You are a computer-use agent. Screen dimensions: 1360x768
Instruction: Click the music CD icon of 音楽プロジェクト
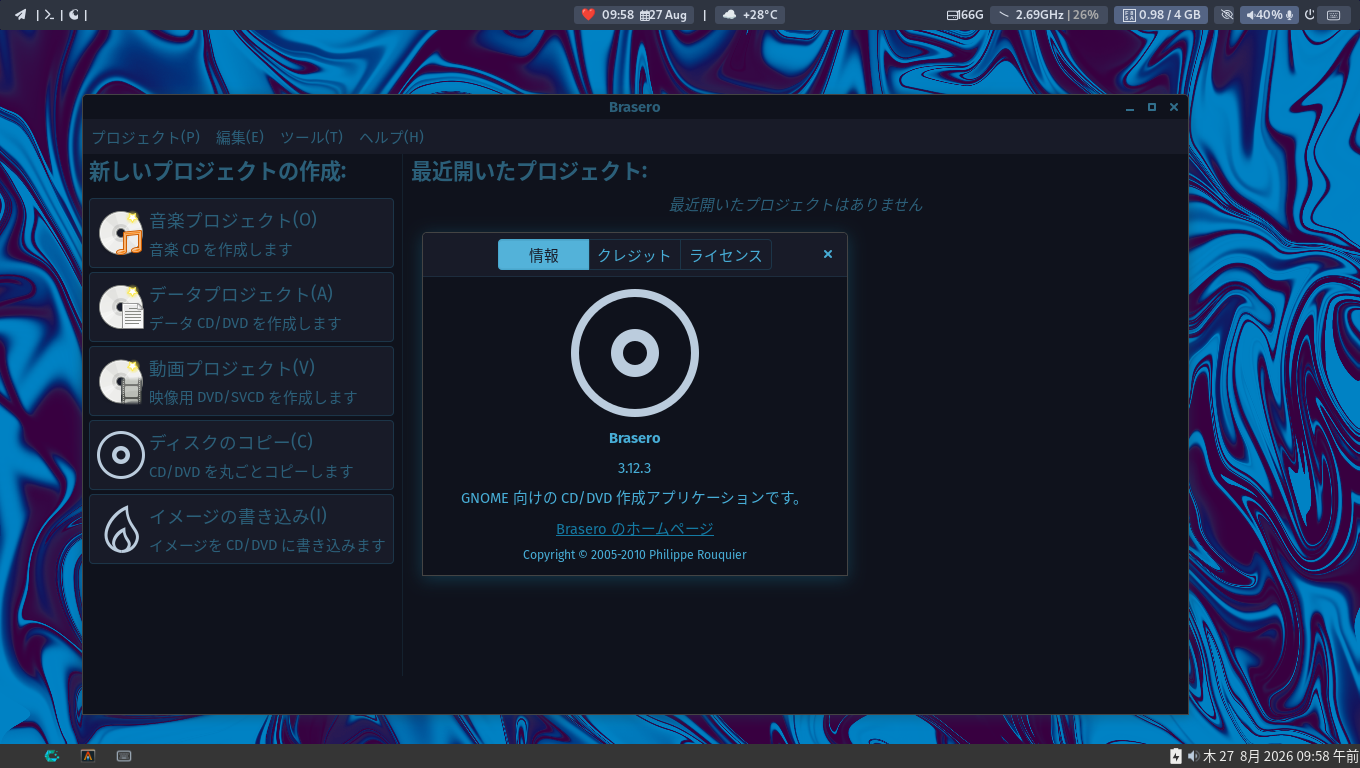(121, 233)
